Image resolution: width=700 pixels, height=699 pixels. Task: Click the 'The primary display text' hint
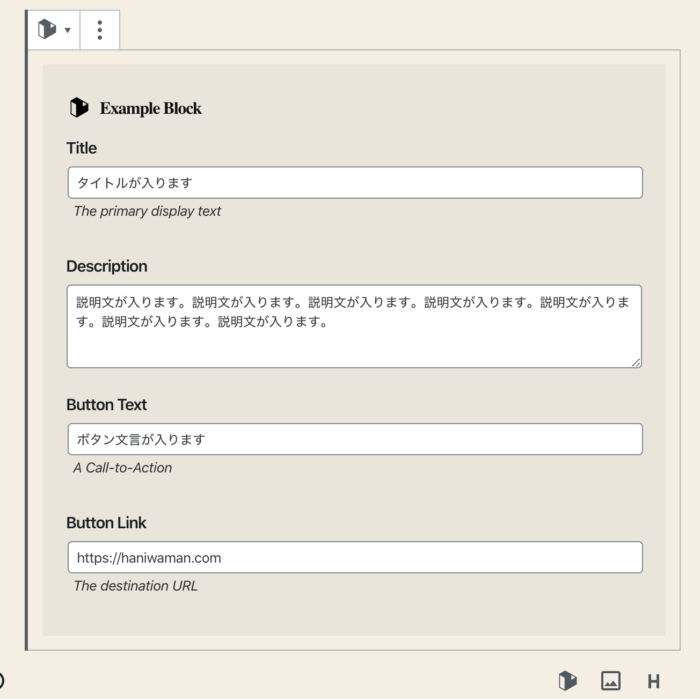(x=147, y=211)
